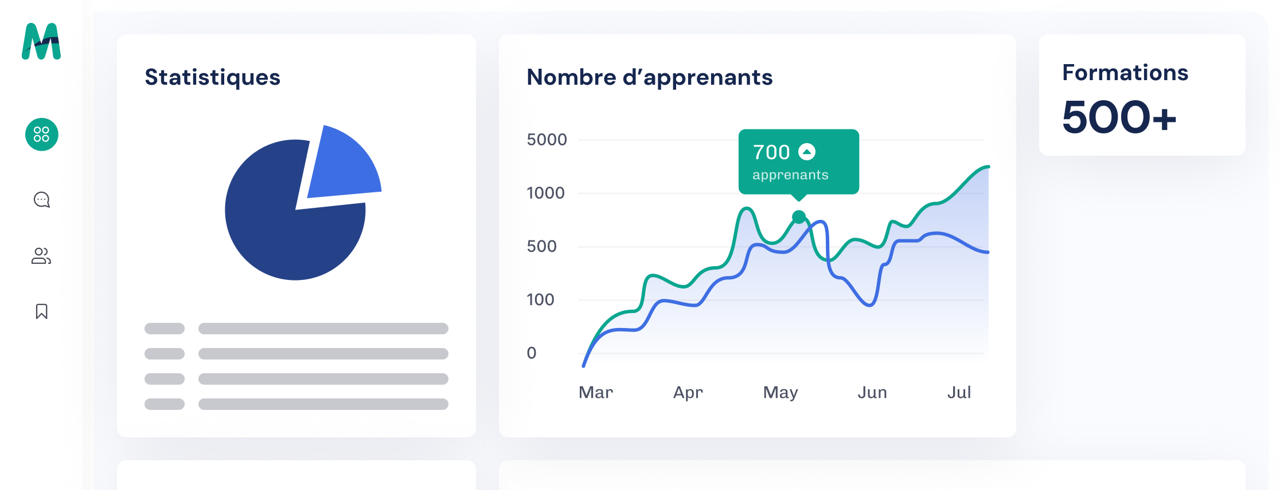This screenshot has width=1280, height=490.
Task: Open the Formations 500+ card
Action: (1141, 96)
